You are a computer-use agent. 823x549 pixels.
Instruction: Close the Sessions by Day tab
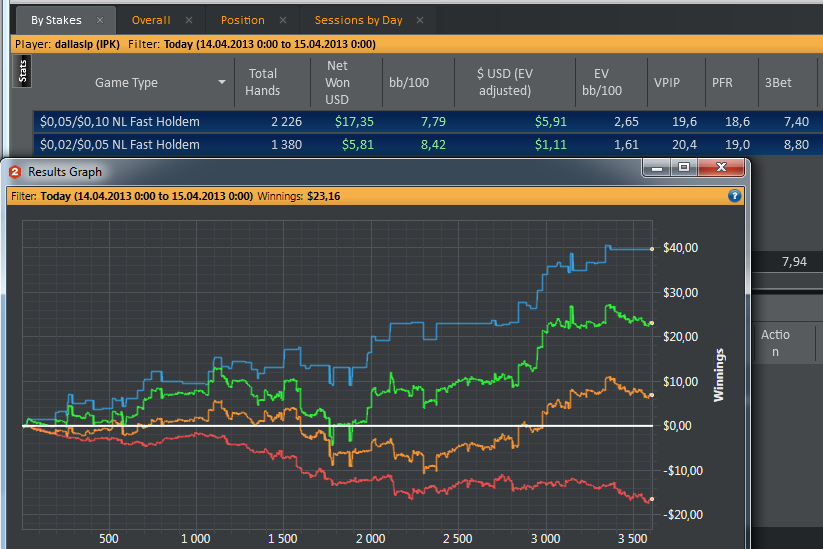420,20
